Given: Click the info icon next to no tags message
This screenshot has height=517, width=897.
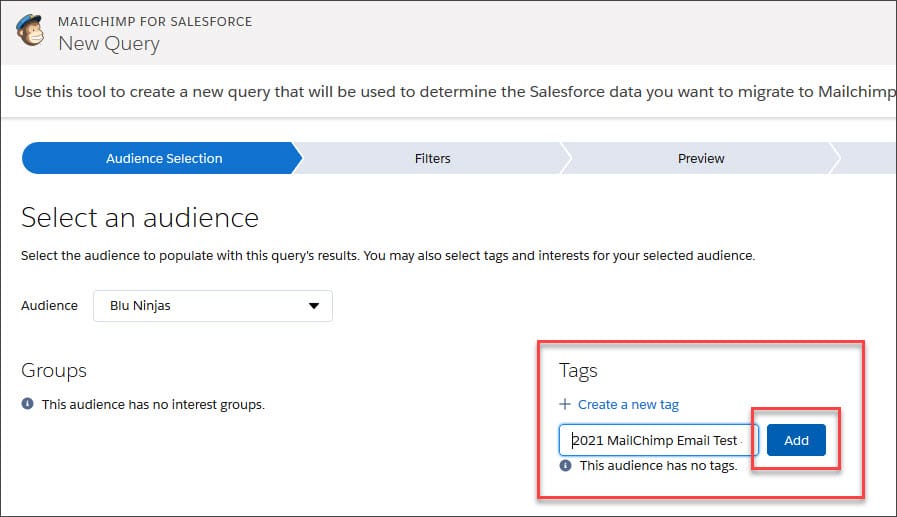Looking at the screenshot, I should tap(565, 466).
